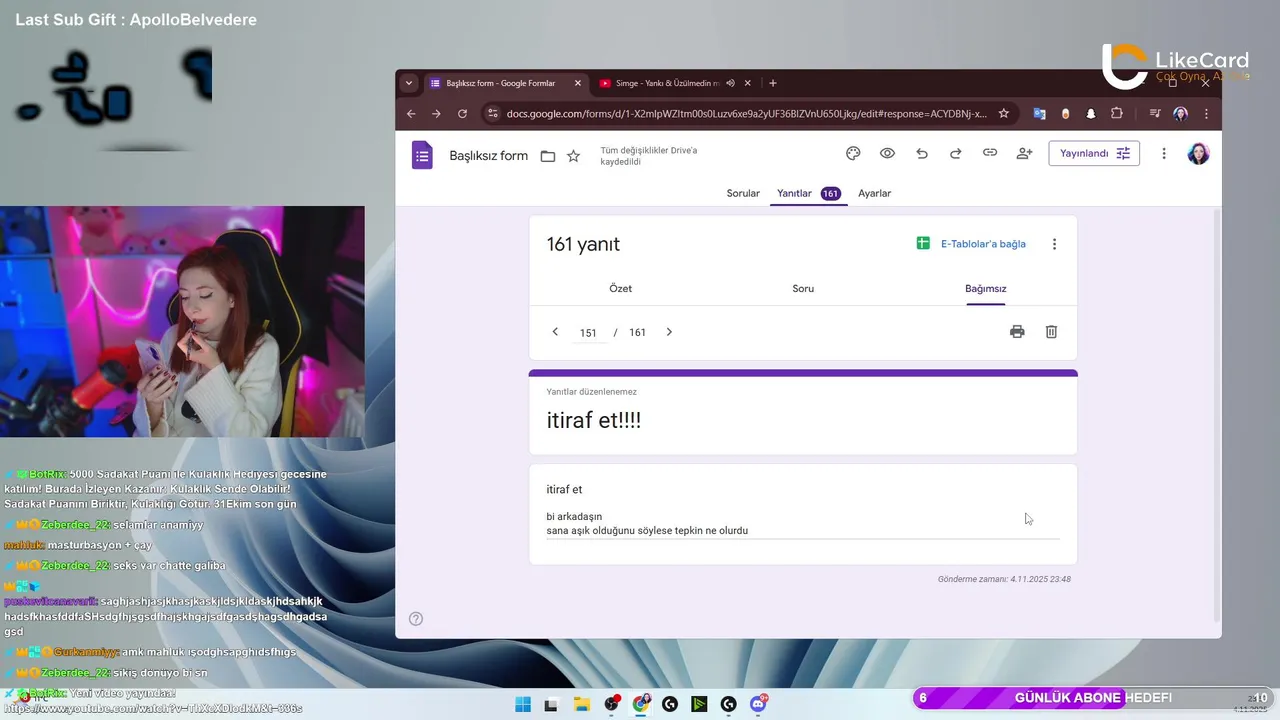Image resolution: width=1280 pixels, height=720 pixels.
Task: Show the Bağımsız individual view
Action: pyautogui.click(x=986, y=288)
